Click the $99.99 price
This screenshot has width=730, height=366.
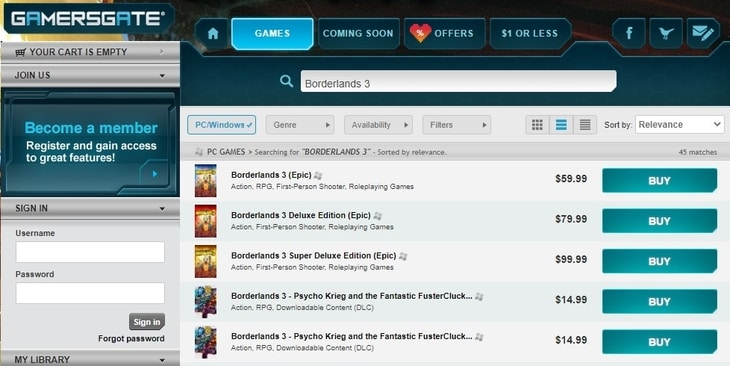point(571,259)
